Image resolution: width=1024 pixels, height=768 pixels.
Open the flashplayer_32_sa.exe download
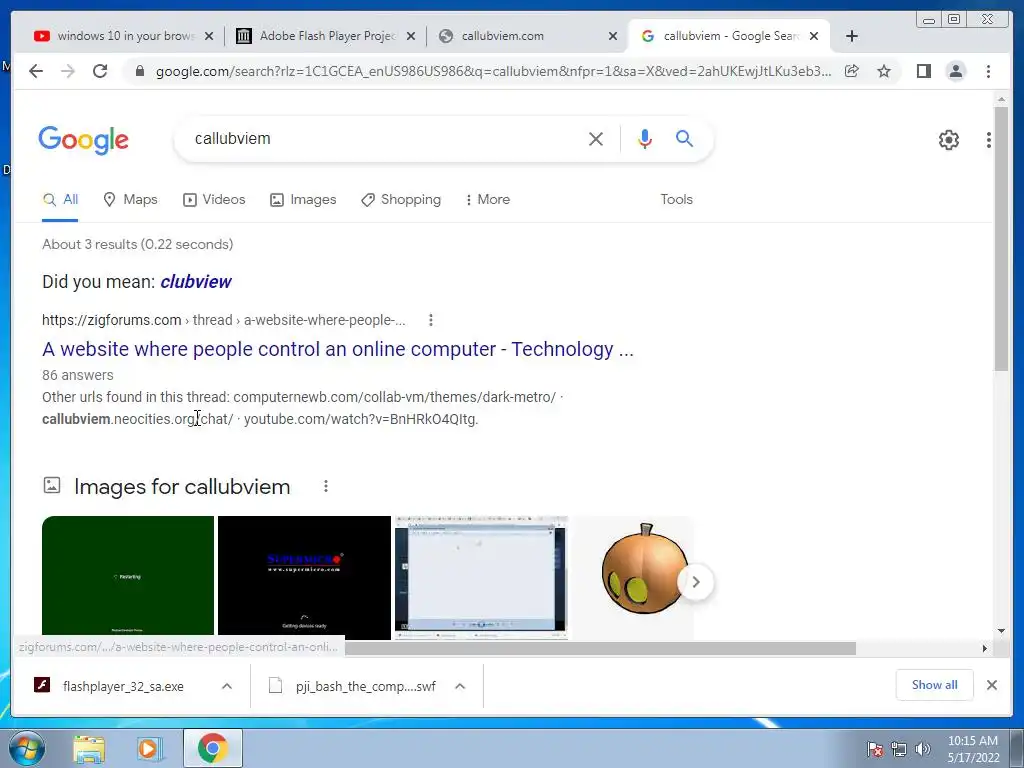tap(123, 686)
